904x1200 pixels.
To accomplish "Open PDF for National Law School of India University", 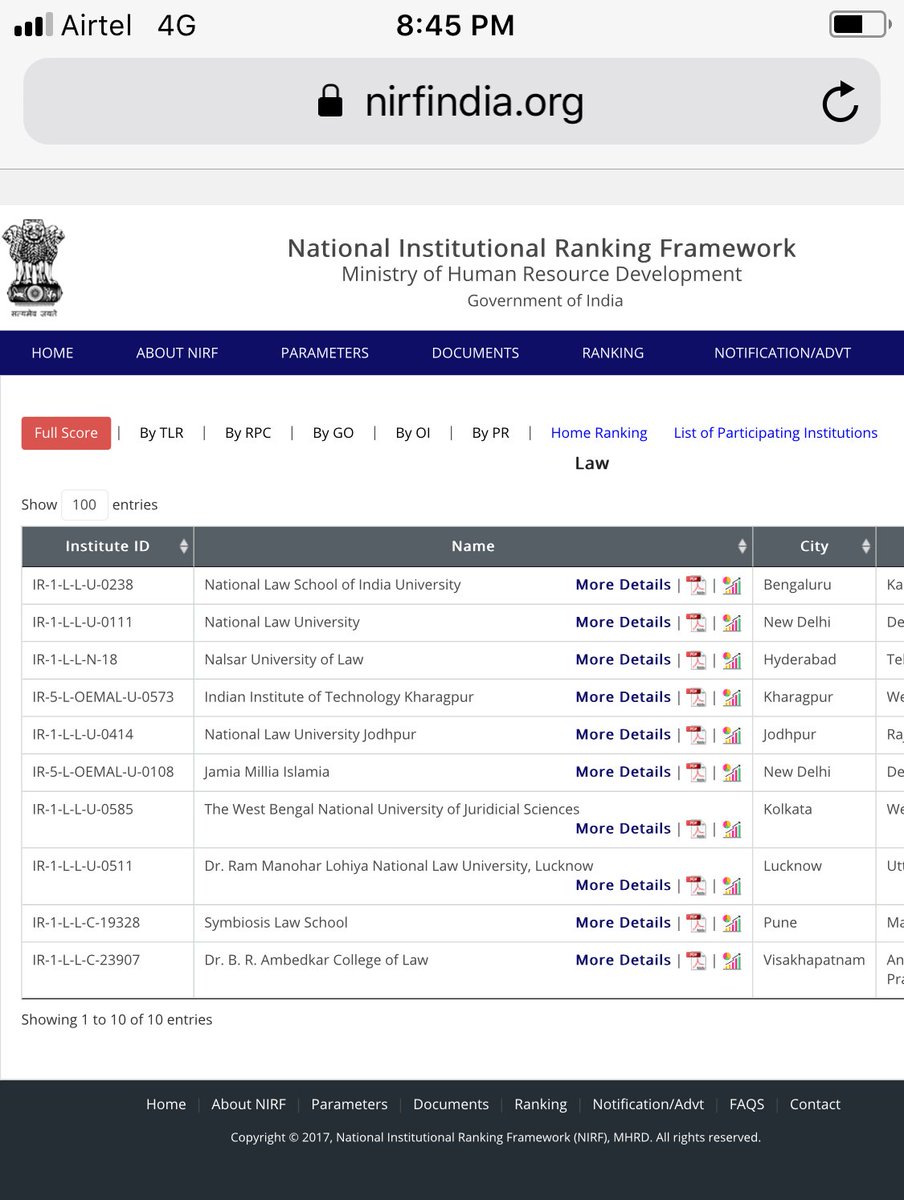I will coord(696,585).
